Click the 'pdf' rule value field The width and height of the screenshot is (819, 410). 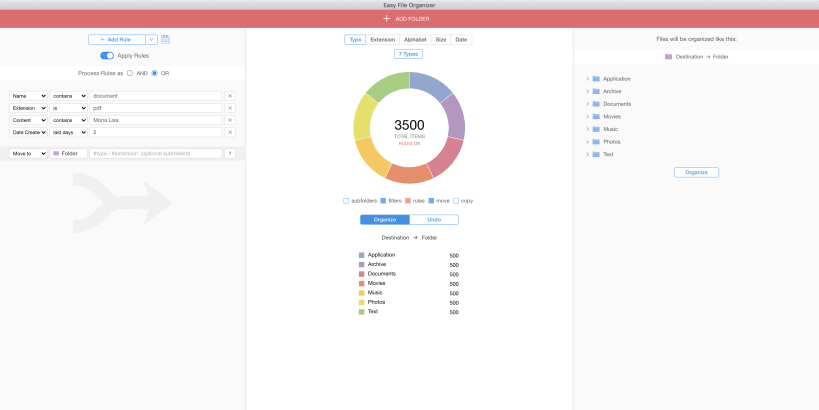pos(156,108)
